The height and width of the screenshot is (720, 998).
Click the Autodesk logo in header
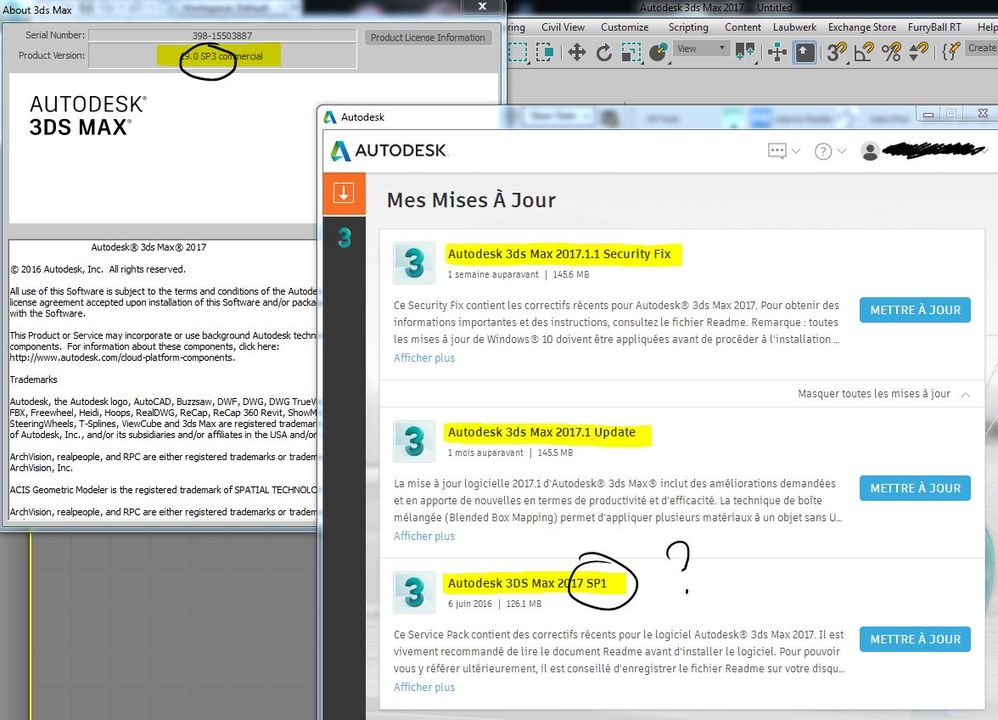coord(389,151)
